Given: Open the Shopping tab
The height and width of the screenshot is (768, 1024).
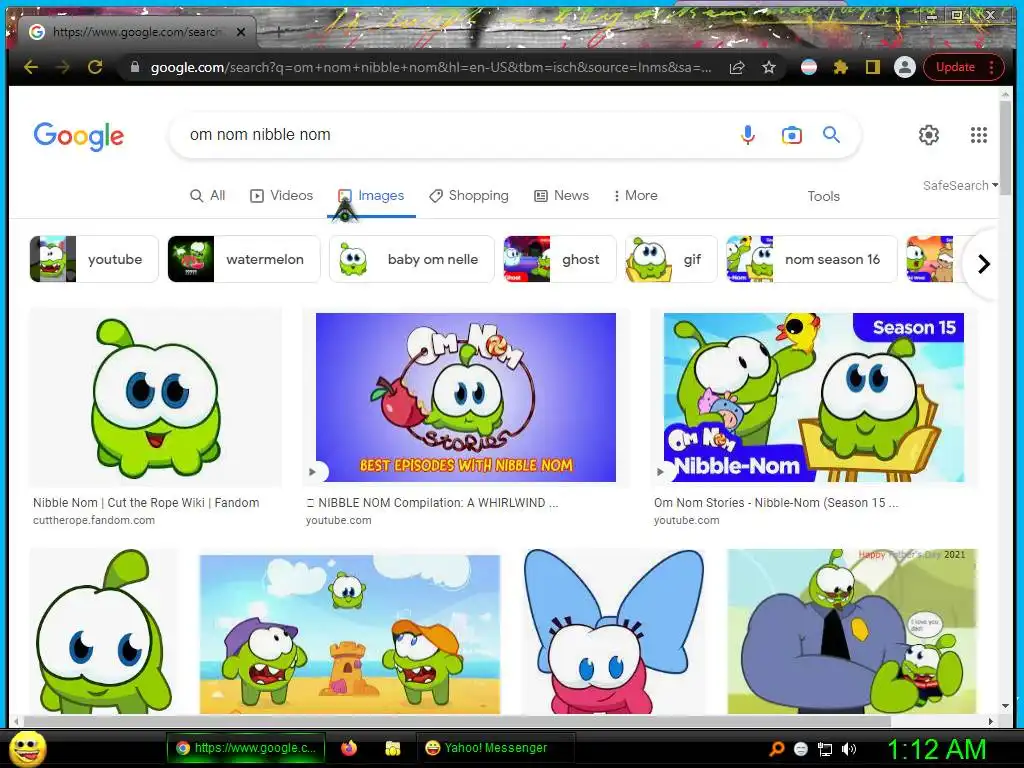Looking at the screenshot, I should (x=468, y=195).
